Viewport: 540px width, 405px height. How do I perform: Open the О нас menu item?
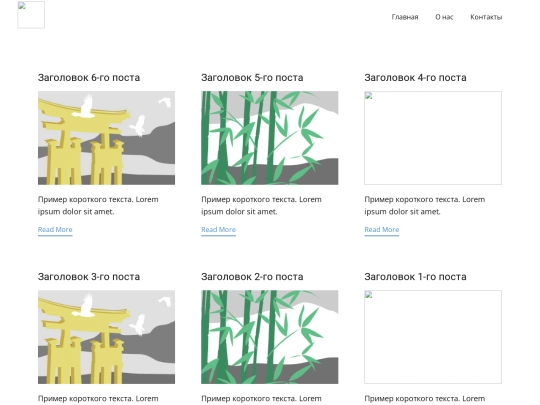[444, 17]
